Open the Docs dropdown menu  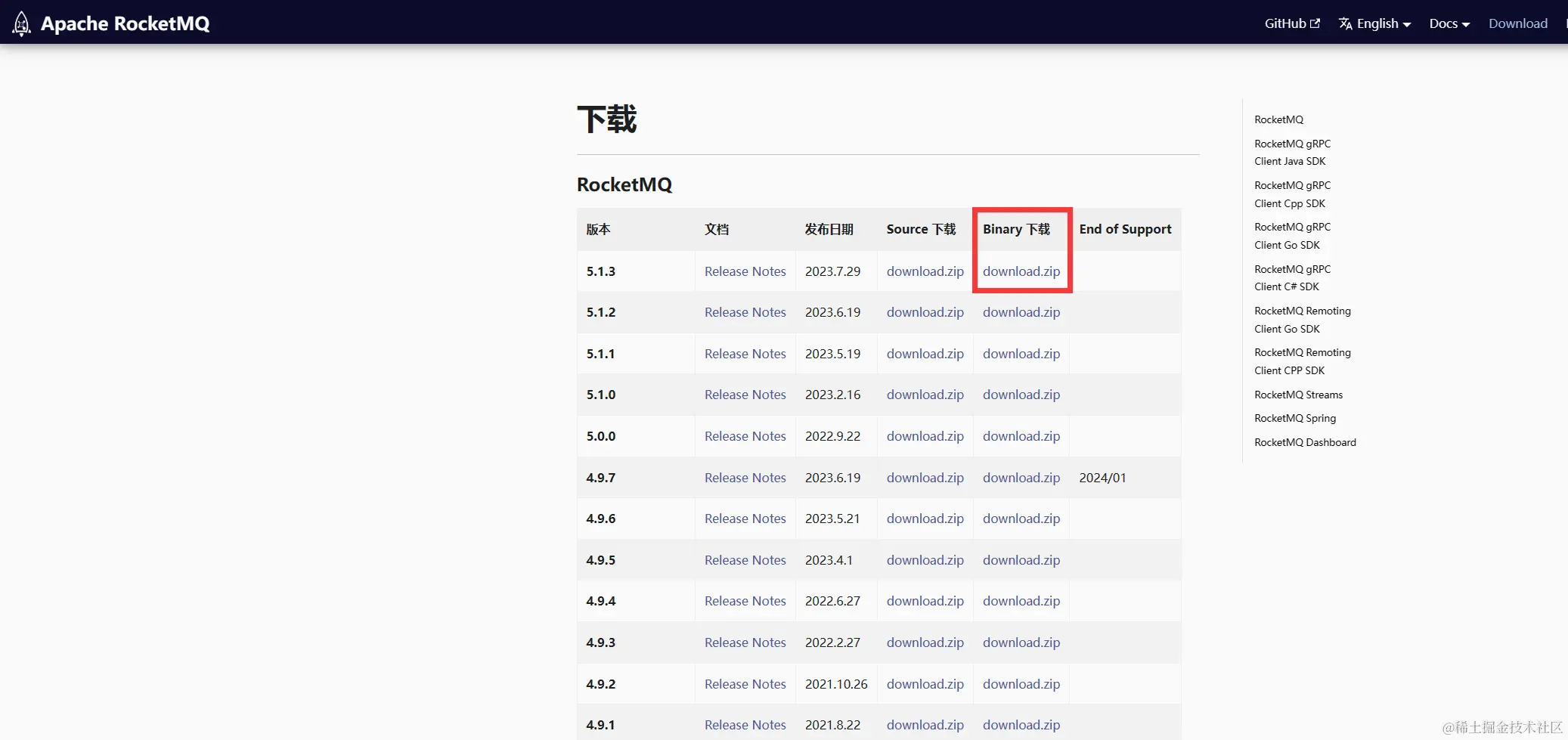coord(1449,23)
